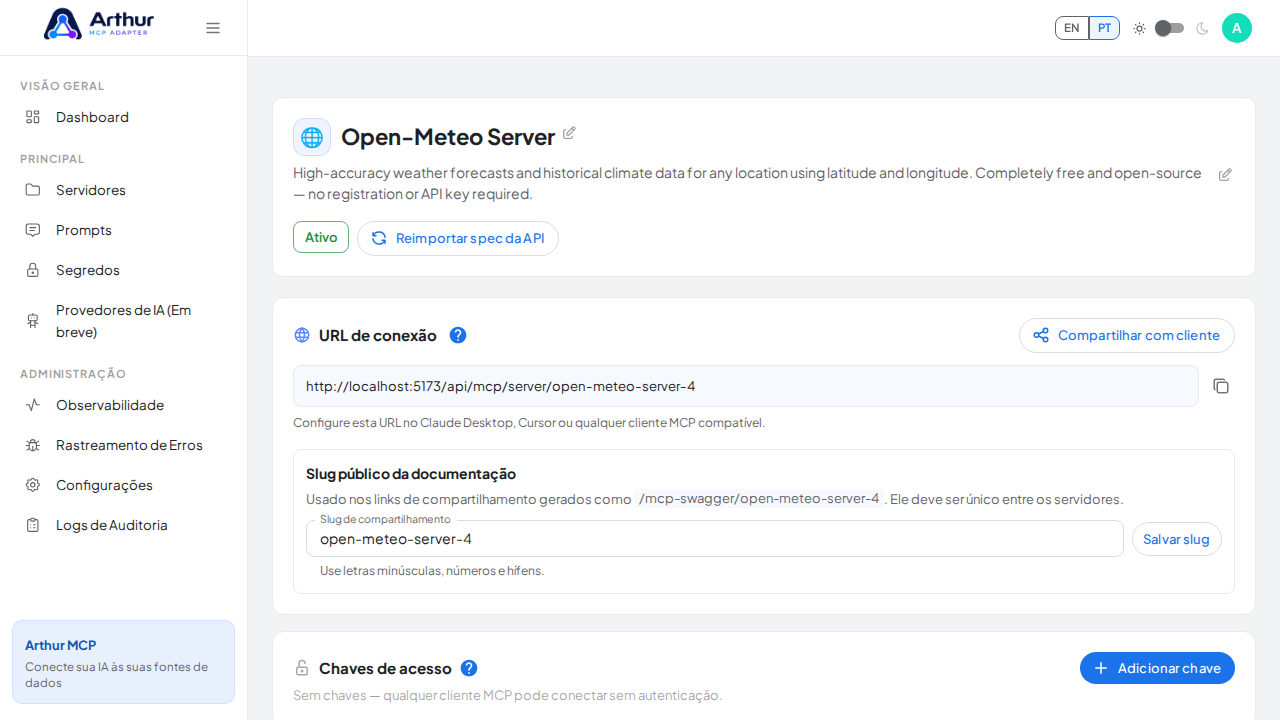Click the 'Configure esta URL no Claude Desktop' hint
The height and width of the screenshot is (720, 1280).
pyautogui.click(x=529, y=423)
